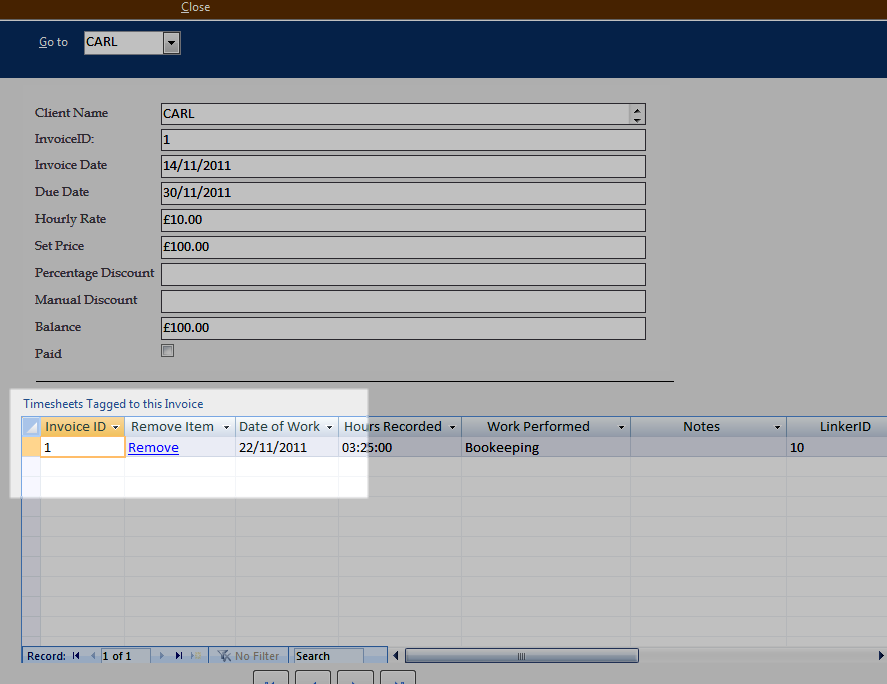887x684 pixels.
Task: Click the No Filter indicator
Action: coord(249,656)
